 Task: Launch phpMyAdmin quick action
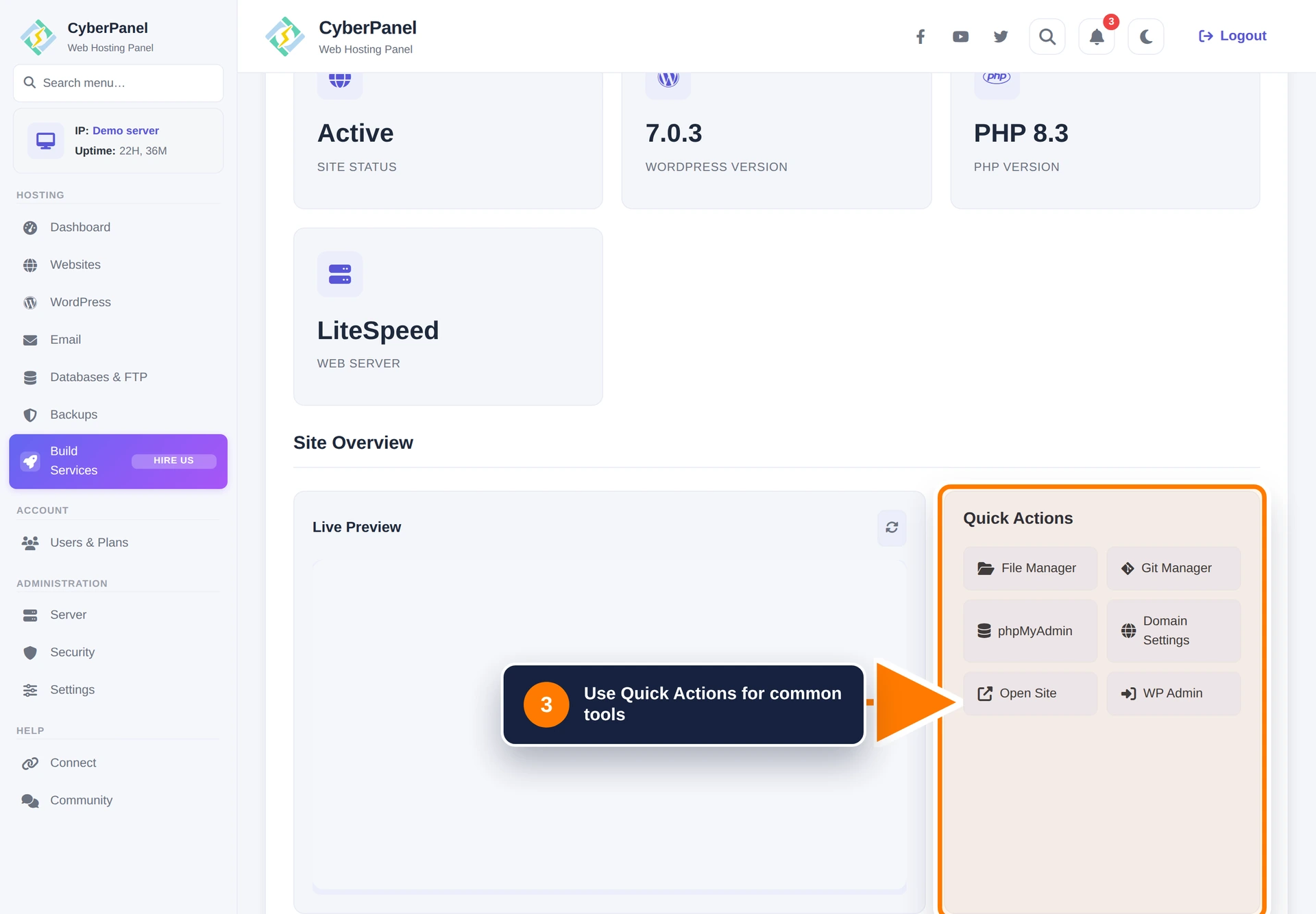tap(1030, 630)
